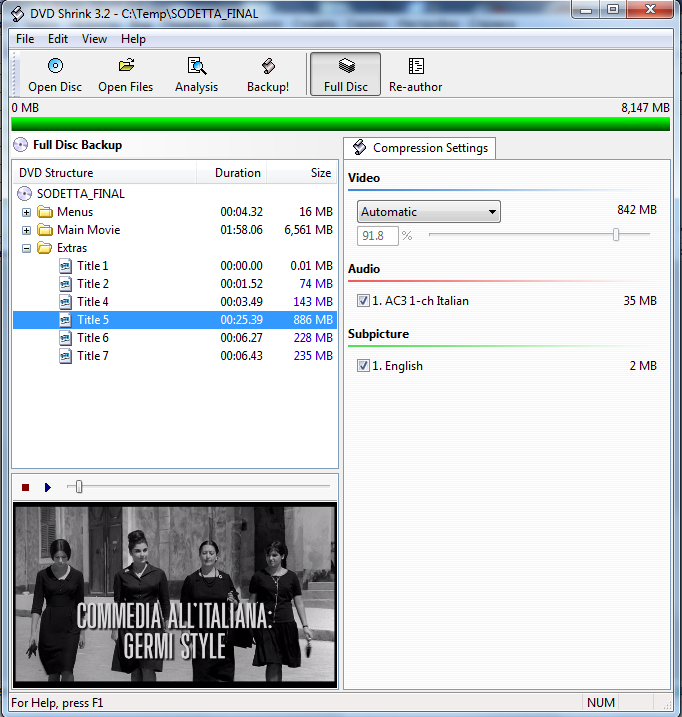Select the Title 6 row
682x717 pixels.
click(x=175, y=338)
